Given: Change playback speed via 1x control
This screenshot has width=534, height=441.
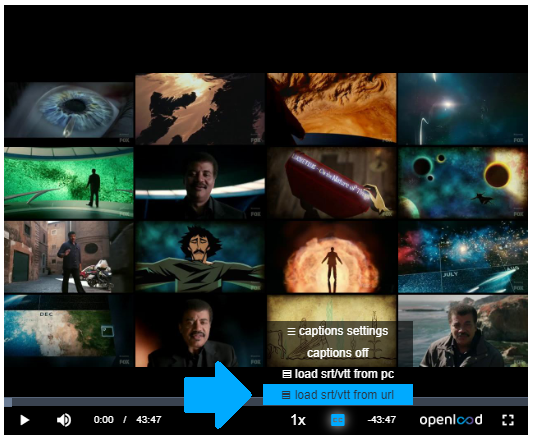Looking at the screenshot, I should click(298, 420).
